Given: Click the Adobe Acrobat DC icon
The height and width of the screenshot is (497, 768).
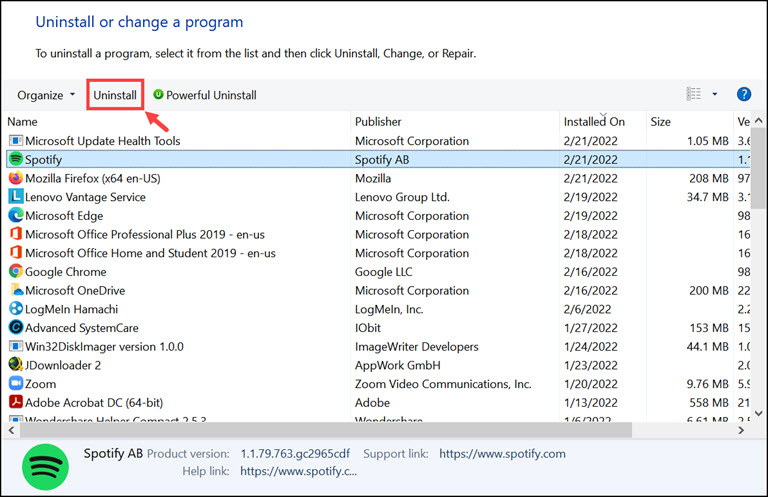Looking at the screenshot, I should (x=16, y=403).
